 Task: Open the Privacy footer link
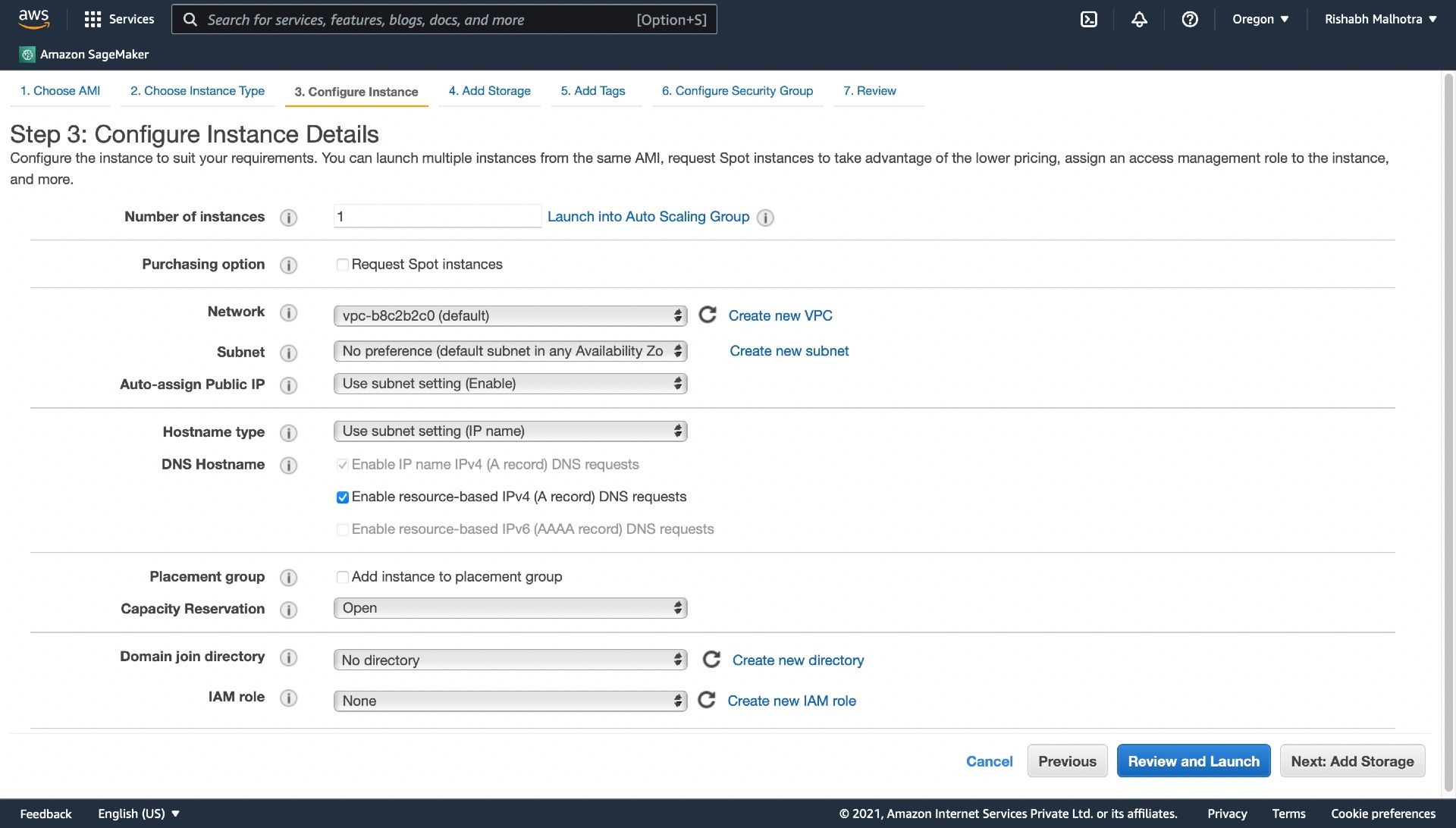[1227, 814]
